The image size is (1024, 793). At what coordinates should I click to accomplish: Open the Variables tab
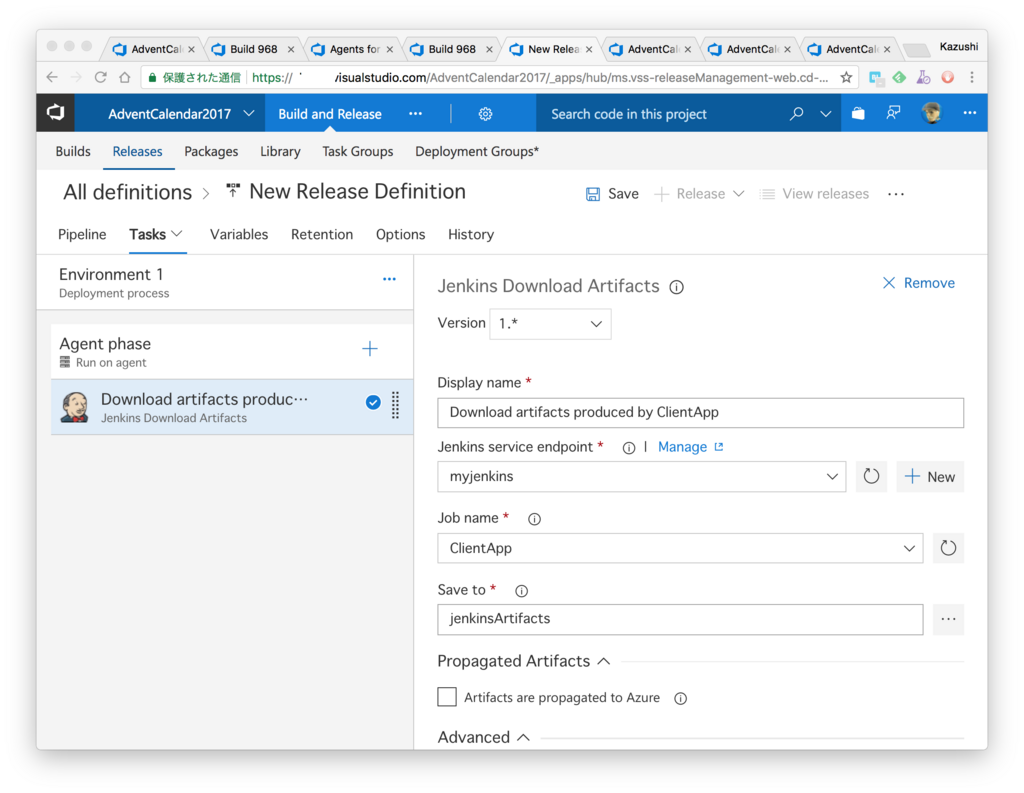point(238,235)
